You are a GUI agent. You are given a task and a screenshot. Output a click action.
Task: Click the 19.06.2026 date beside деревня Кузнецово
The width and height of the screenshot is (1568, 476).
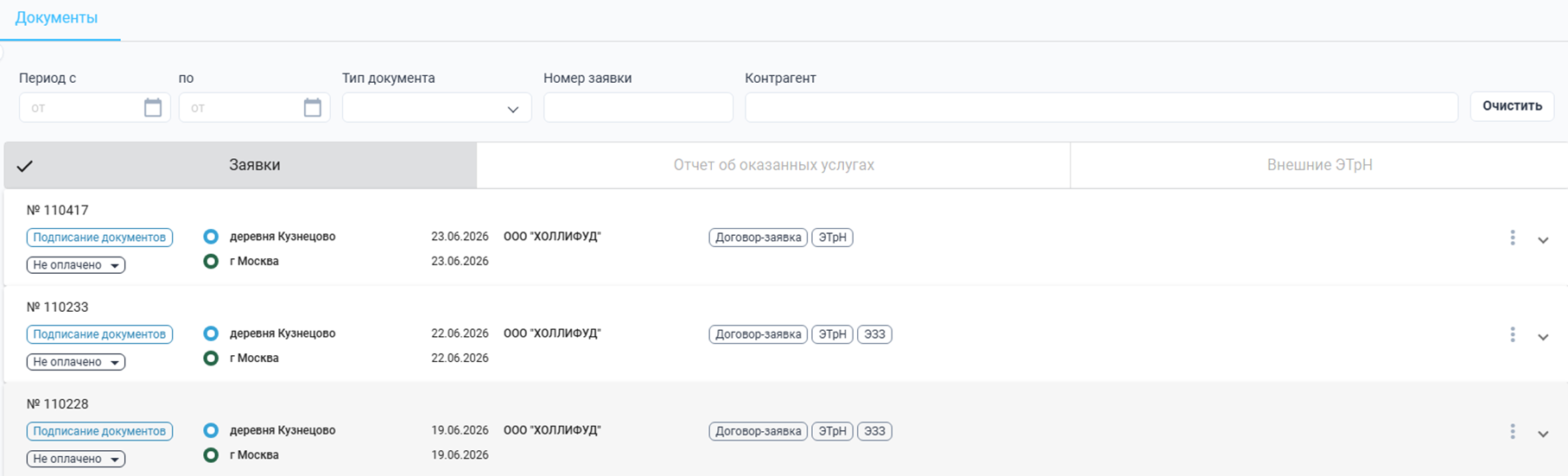click(460, 430)
